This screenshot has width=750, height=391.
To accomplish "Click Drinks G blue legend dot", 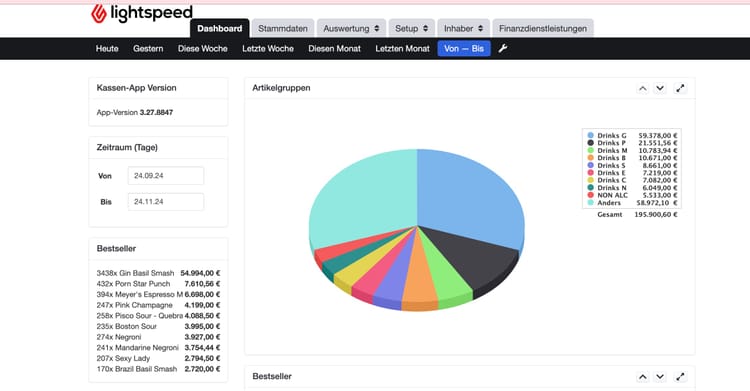I will (x=591, y=135).
